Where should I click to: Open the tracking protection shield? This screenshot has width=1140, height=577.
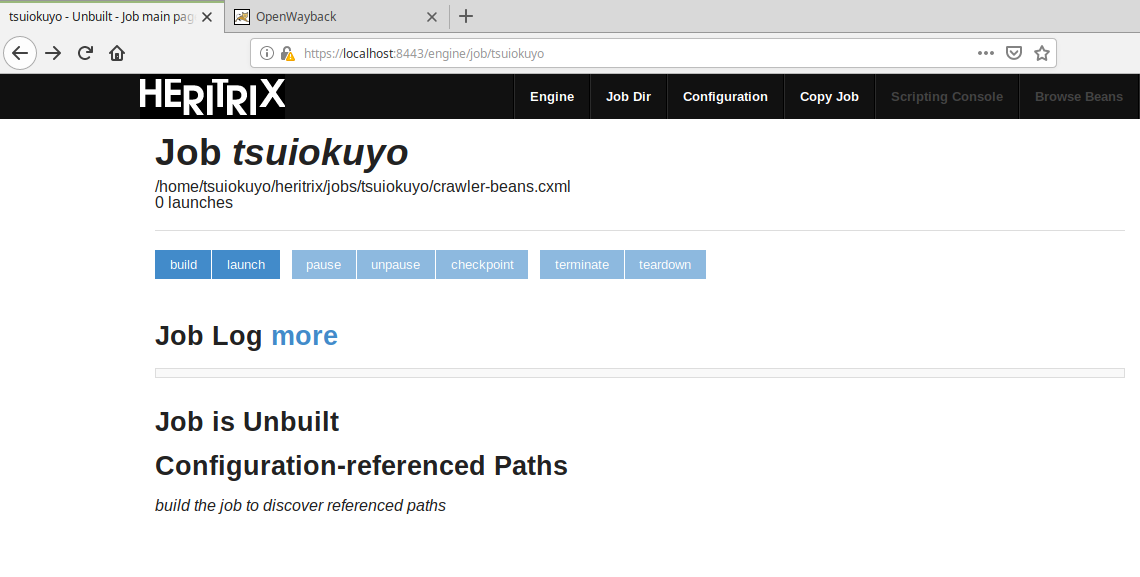click(x=1014, y=53)
